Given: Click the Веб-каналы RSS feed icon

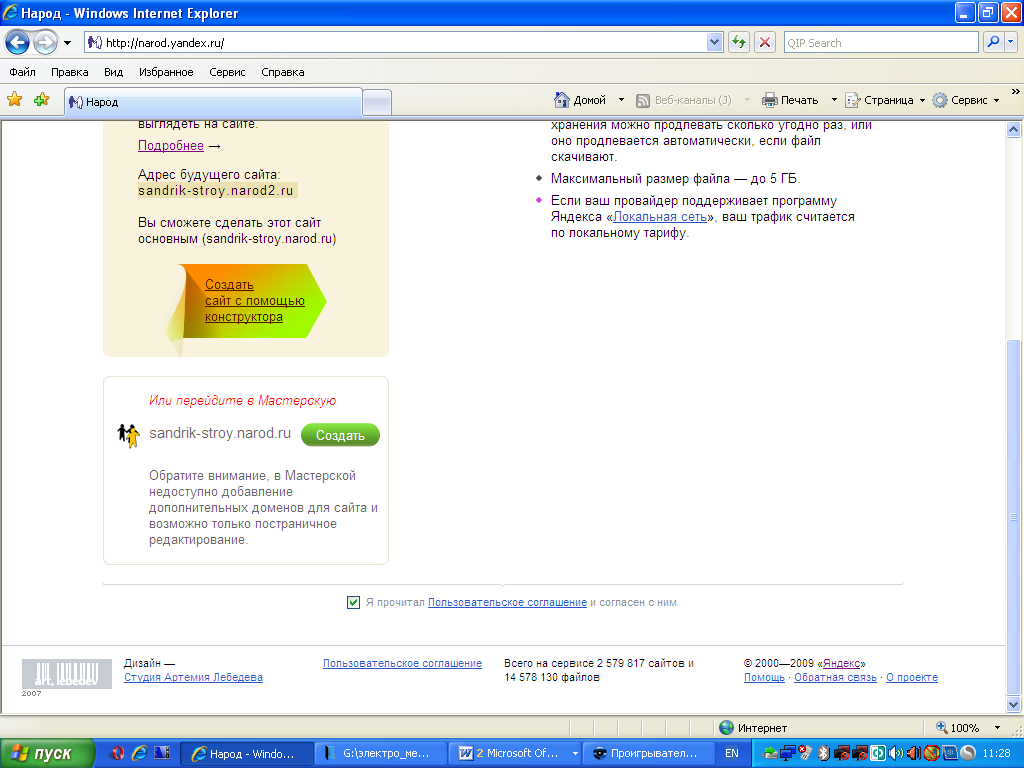Looking at the screenshot, I should (x=643, y=101).
